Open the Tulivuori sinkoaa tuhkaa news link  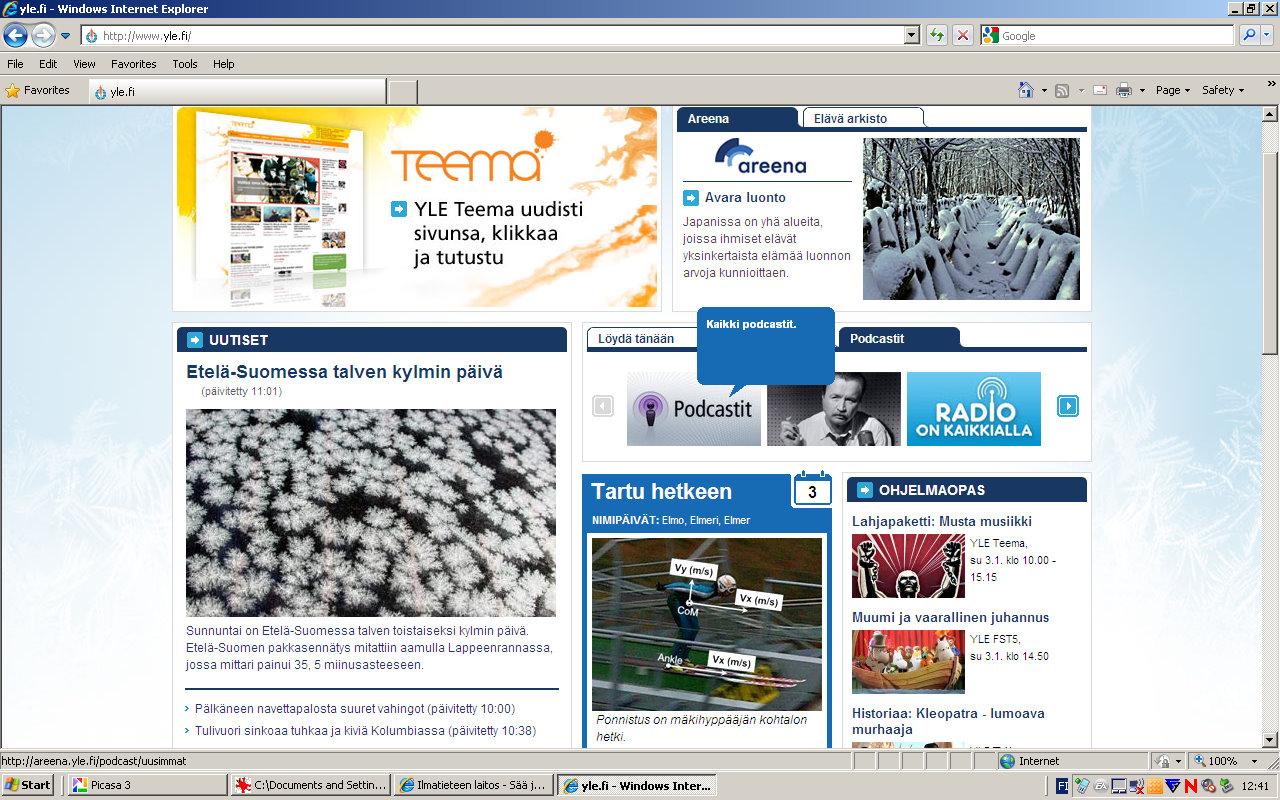coord(365,731)
